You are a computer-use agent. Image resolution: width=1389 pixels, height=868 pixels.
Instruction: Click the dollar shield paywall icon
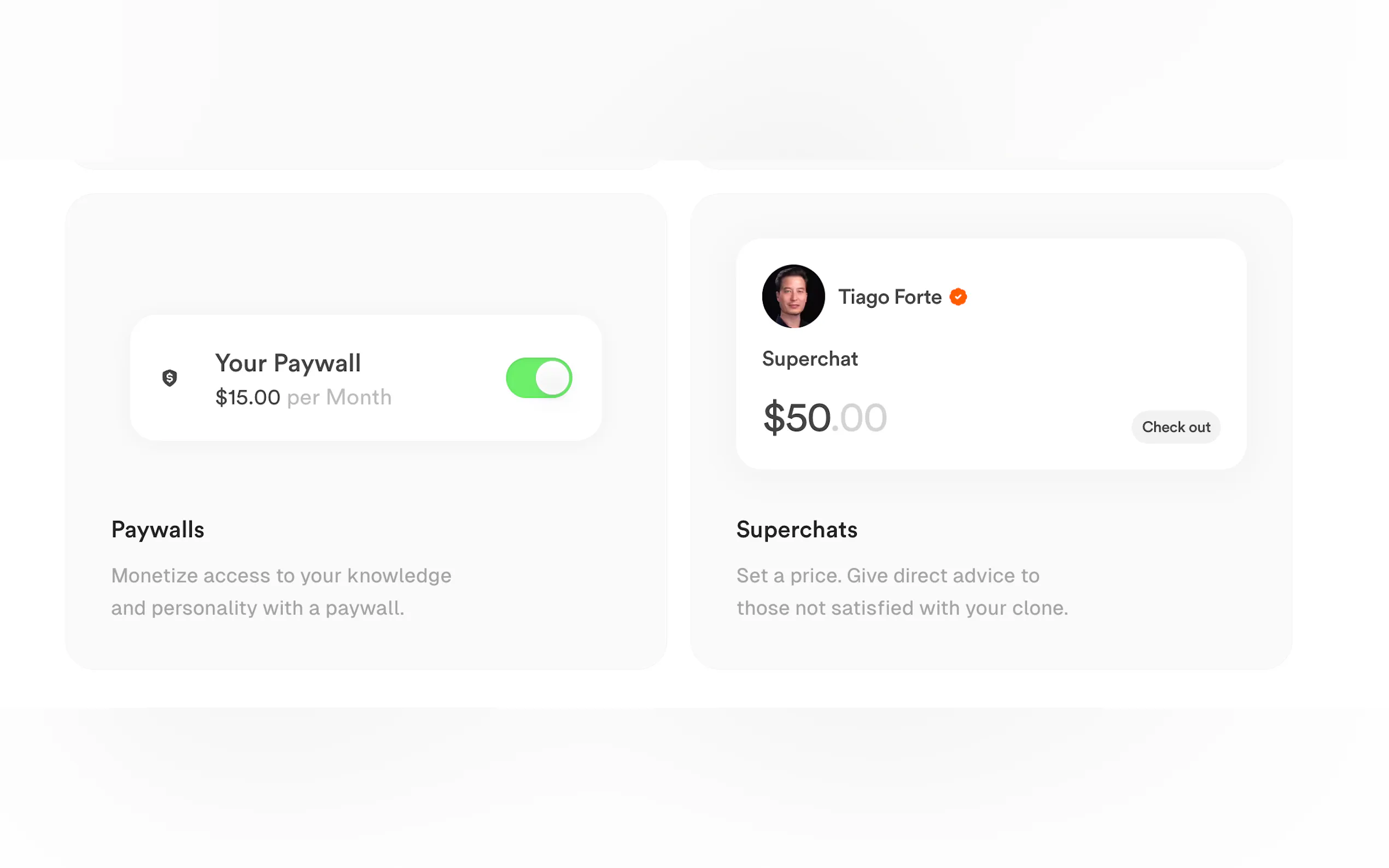point(170,378)
